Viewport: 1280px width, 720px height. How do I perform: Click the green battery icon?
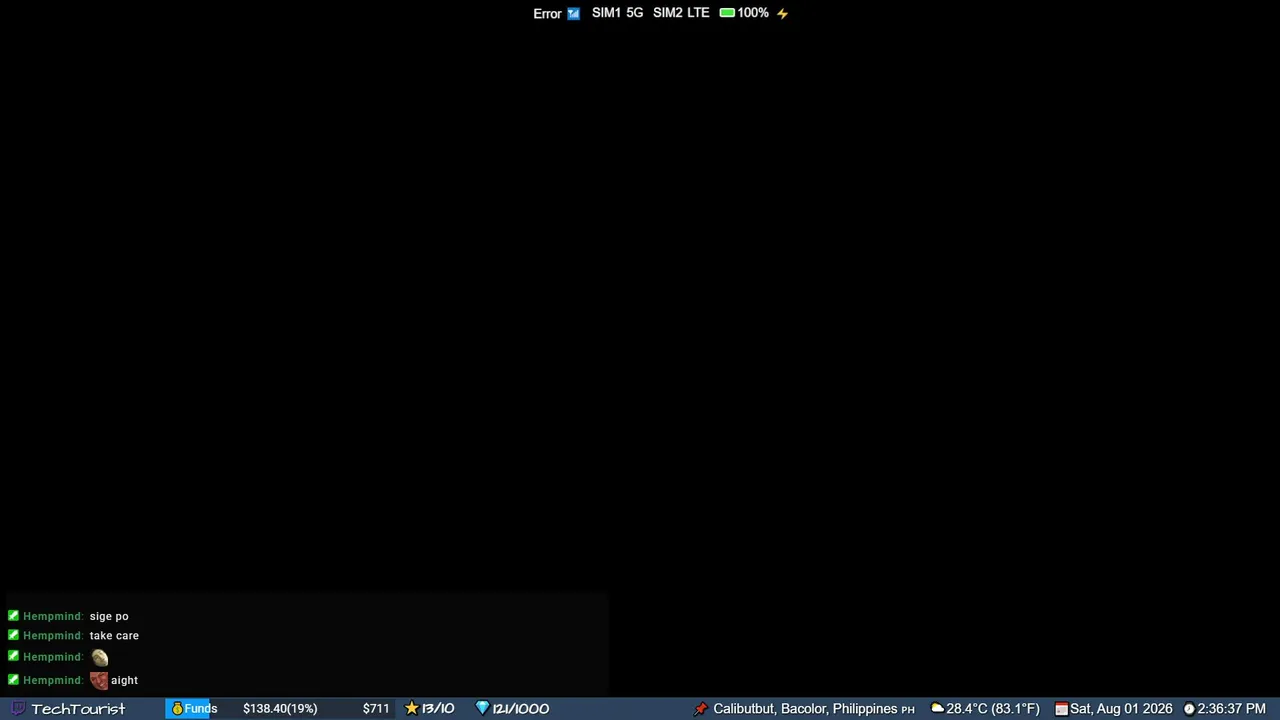point(727,13)
